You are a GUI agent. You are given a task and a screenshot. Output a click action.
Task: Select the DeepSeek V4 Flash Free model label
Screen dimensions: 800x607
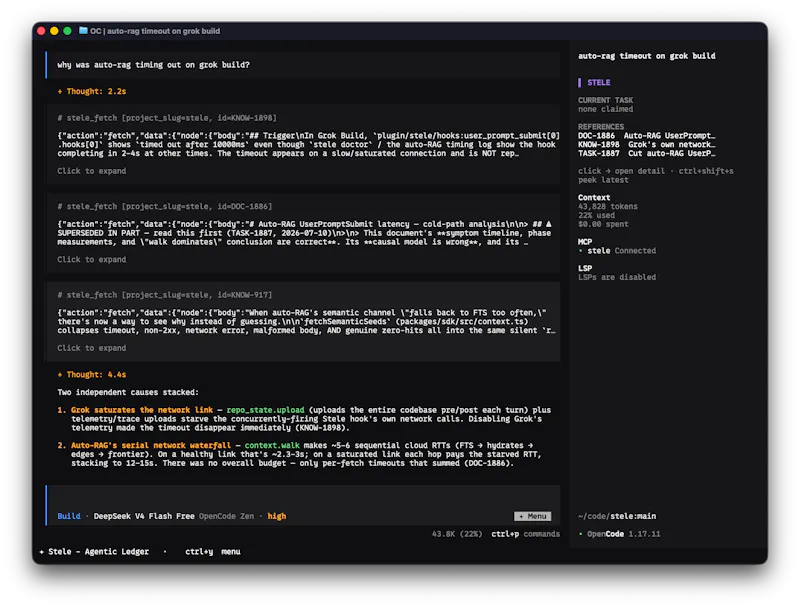click(144, 516)
